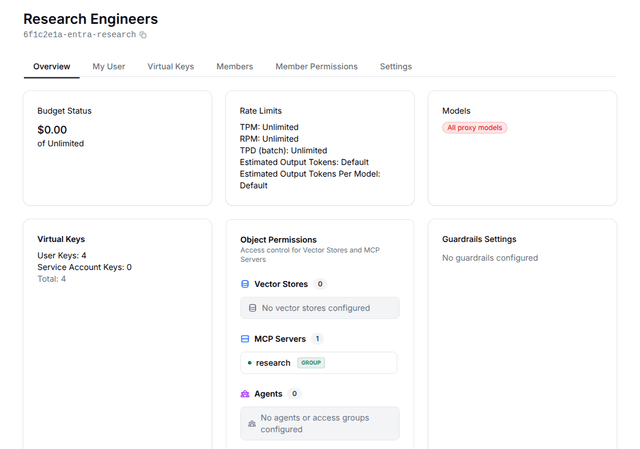Click Service Account Keys: 0 line
This screenshot has width=640, height=449.
(x=84, y=267)
